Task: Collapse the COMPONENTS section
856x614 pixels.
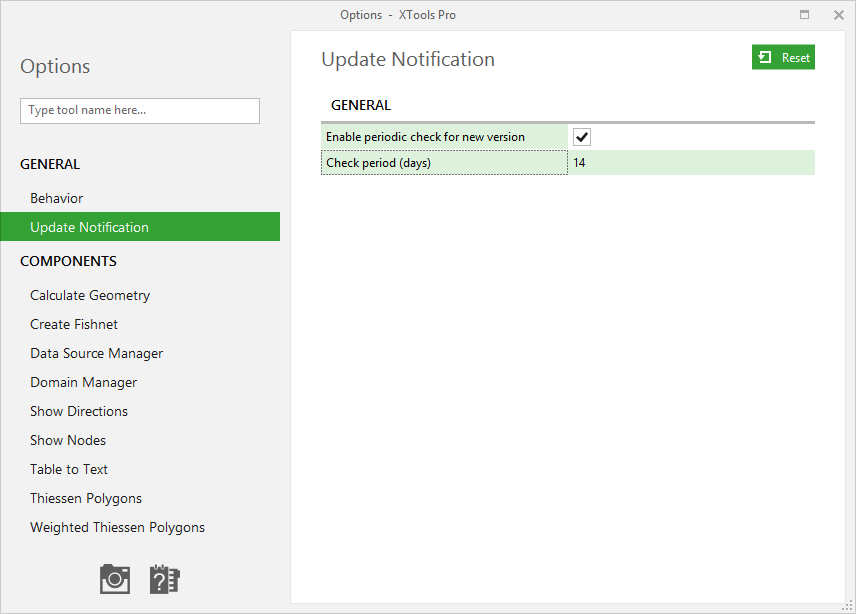Action: point(68,261)
